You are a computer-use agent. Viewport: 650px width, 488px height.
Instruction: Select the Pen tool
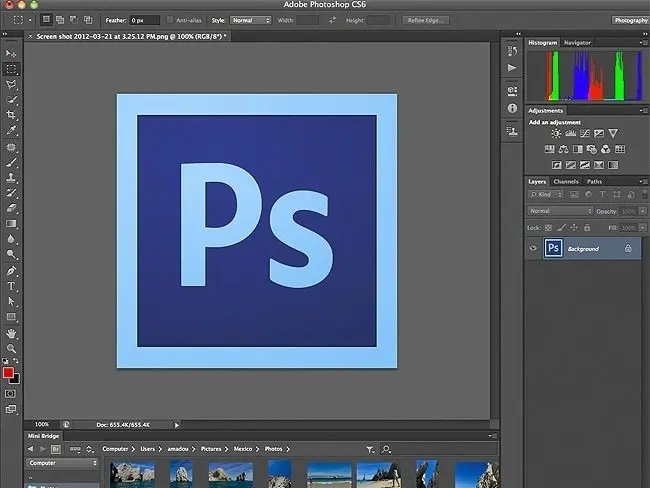pyautogui.click(x=11, y=271)
